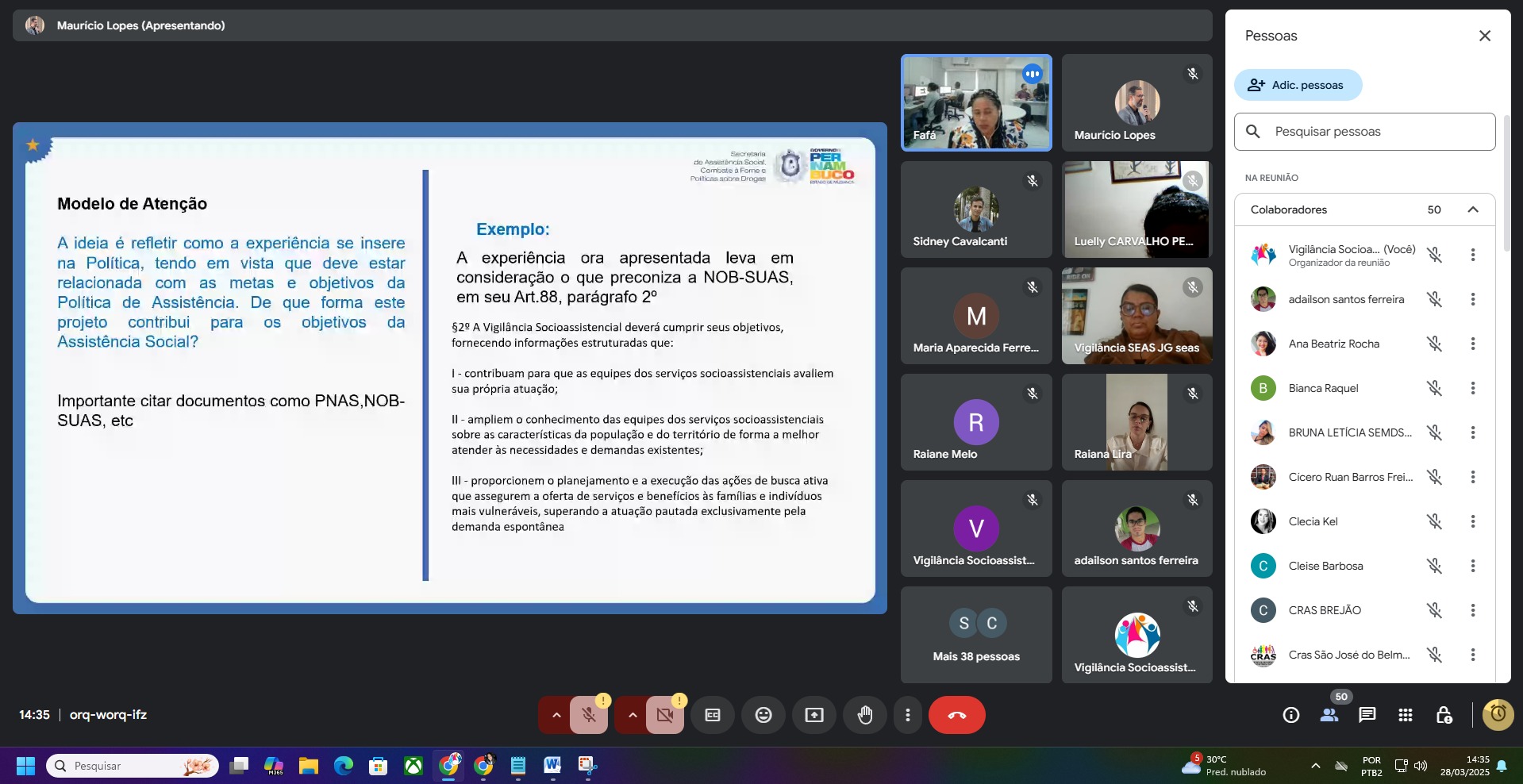Screen dimensions: 1523x784
Task: Click the red leave call button
Action: point(956,715)
